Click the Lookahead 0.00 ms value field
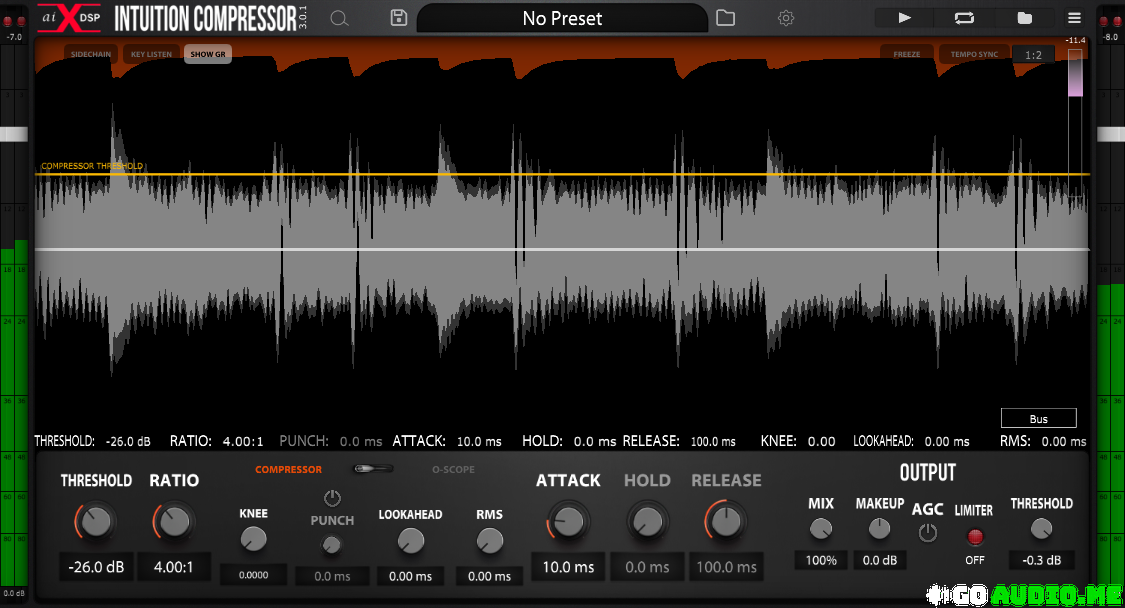This screenshot has height=608, width=1125. click(x=410, y=576)
